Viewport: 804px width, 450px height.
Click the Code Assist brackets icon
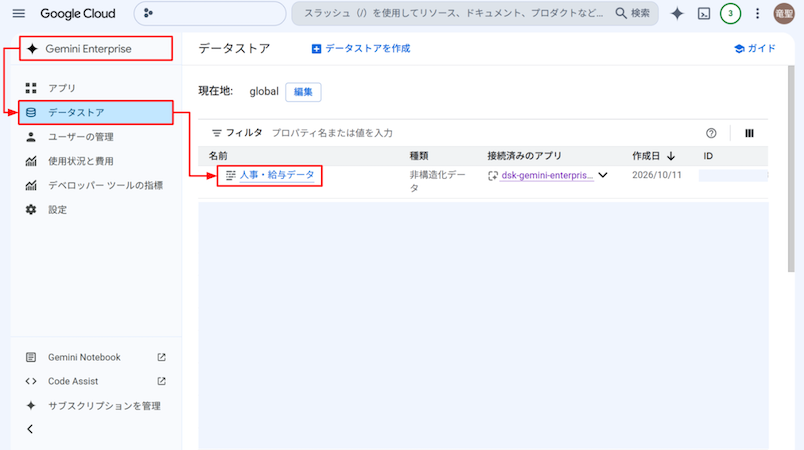point(31,381)
